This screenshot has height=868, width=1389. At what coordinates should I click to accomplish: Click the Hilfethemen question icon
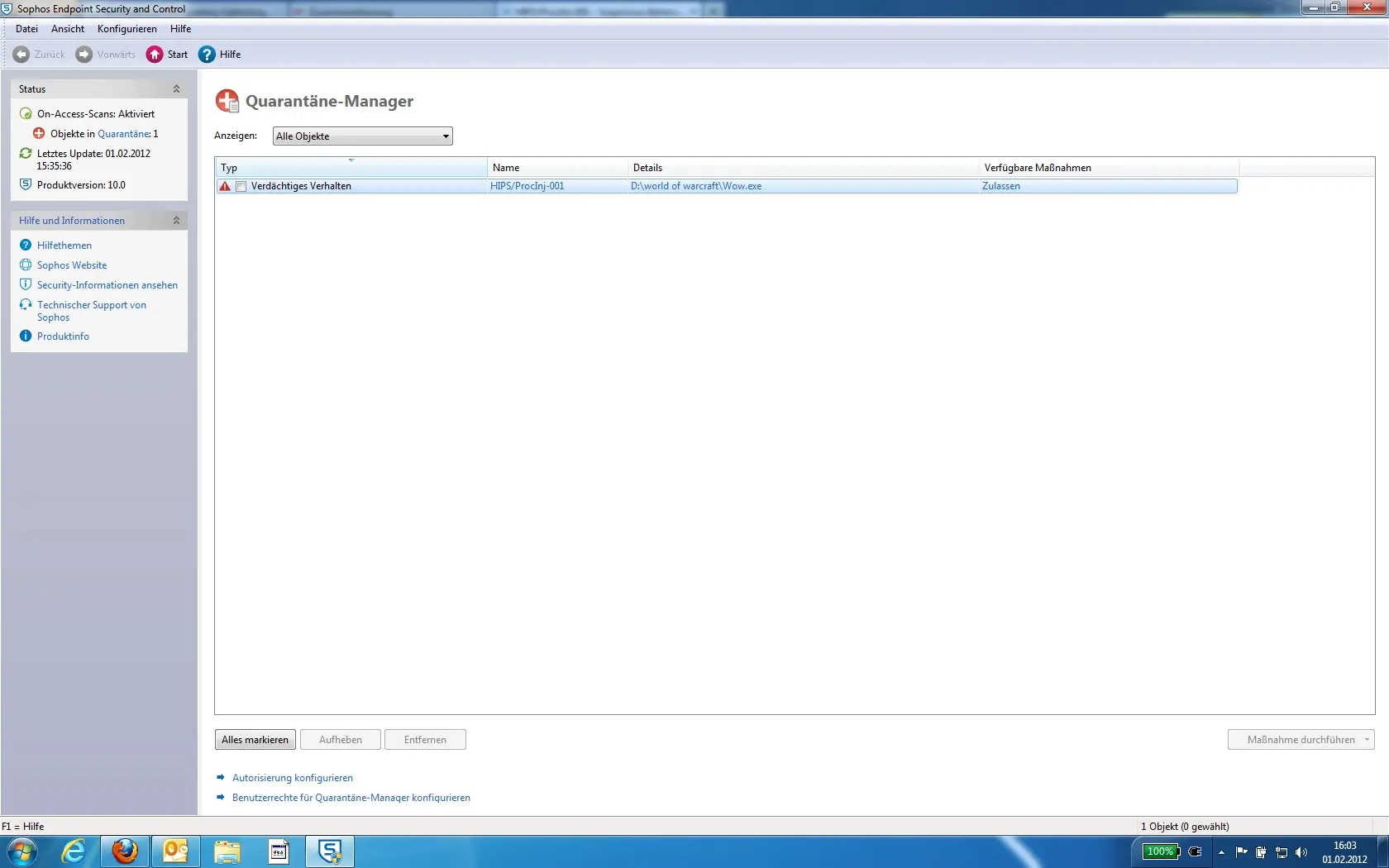coord(26,245)
